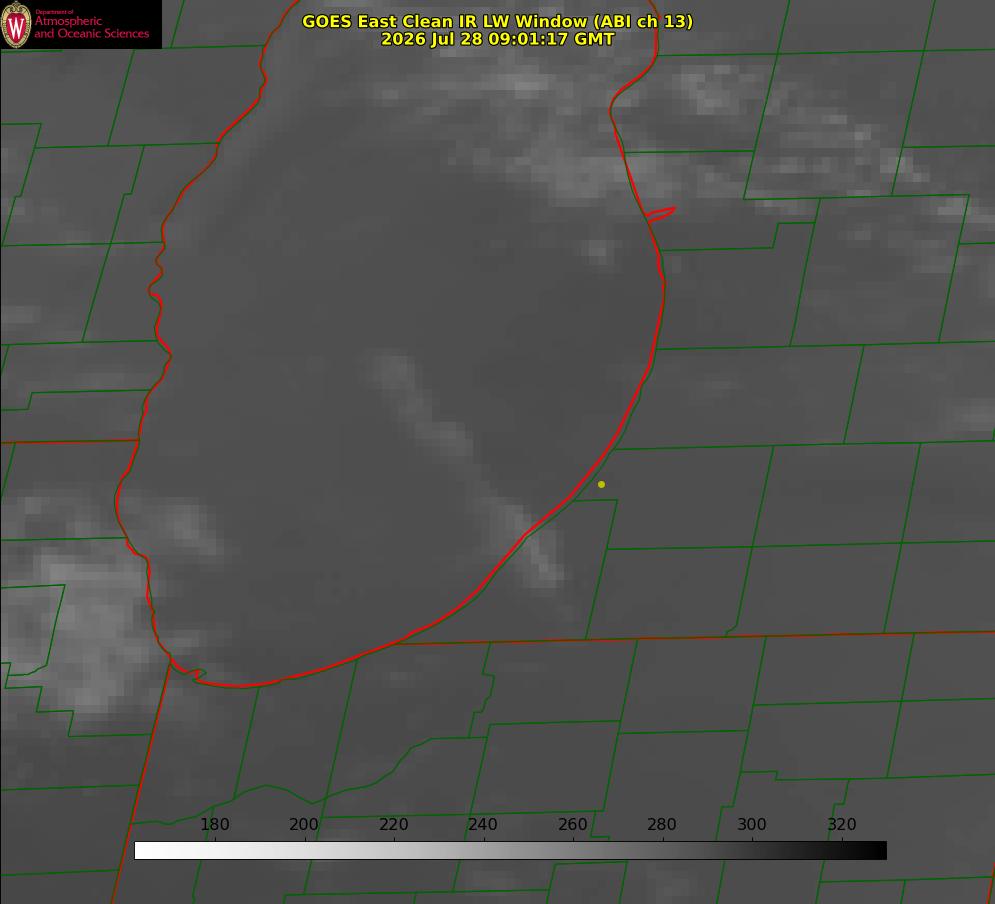The height and width of the screenshot is (904, 995).
Task: Click the UW crest logo
Action: point(16,24)
